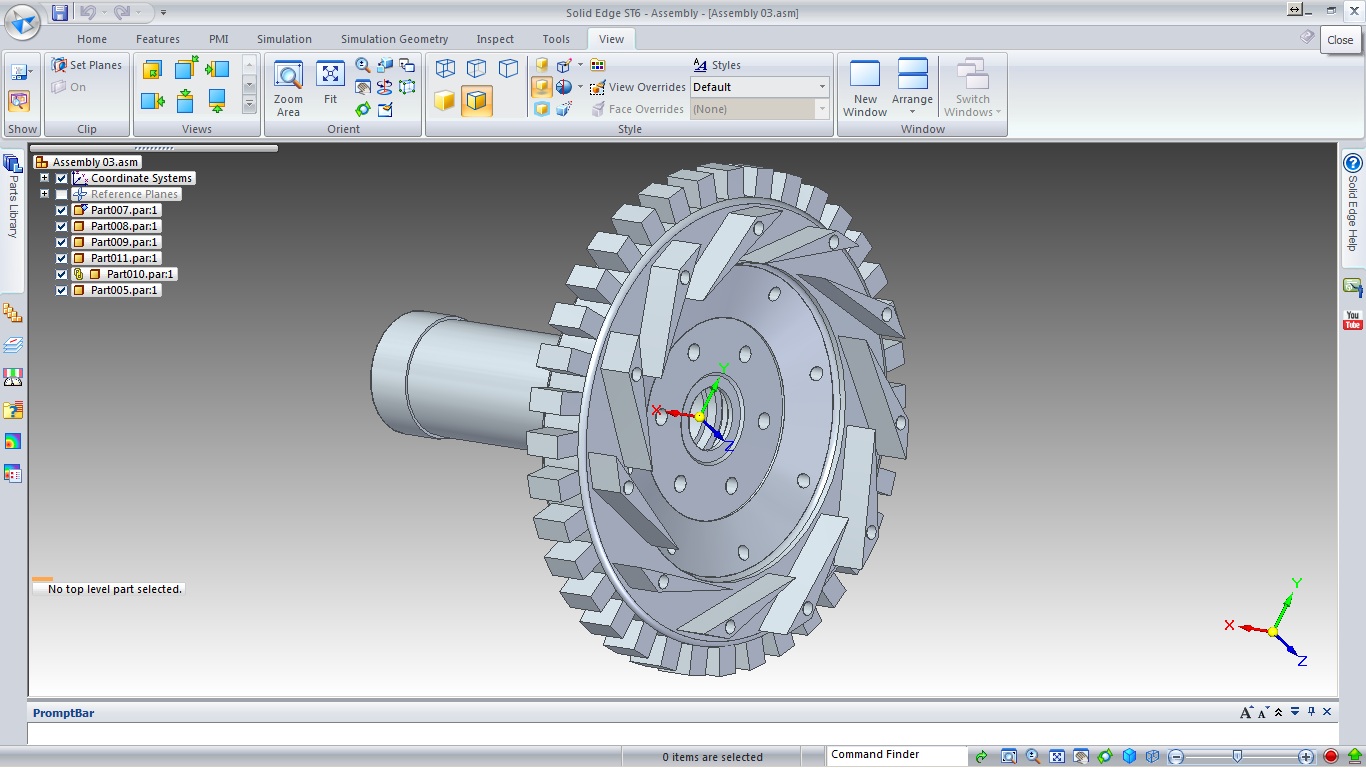Fit the model to the window
Screen dimensions: 1366x768
tap(330, 84)
